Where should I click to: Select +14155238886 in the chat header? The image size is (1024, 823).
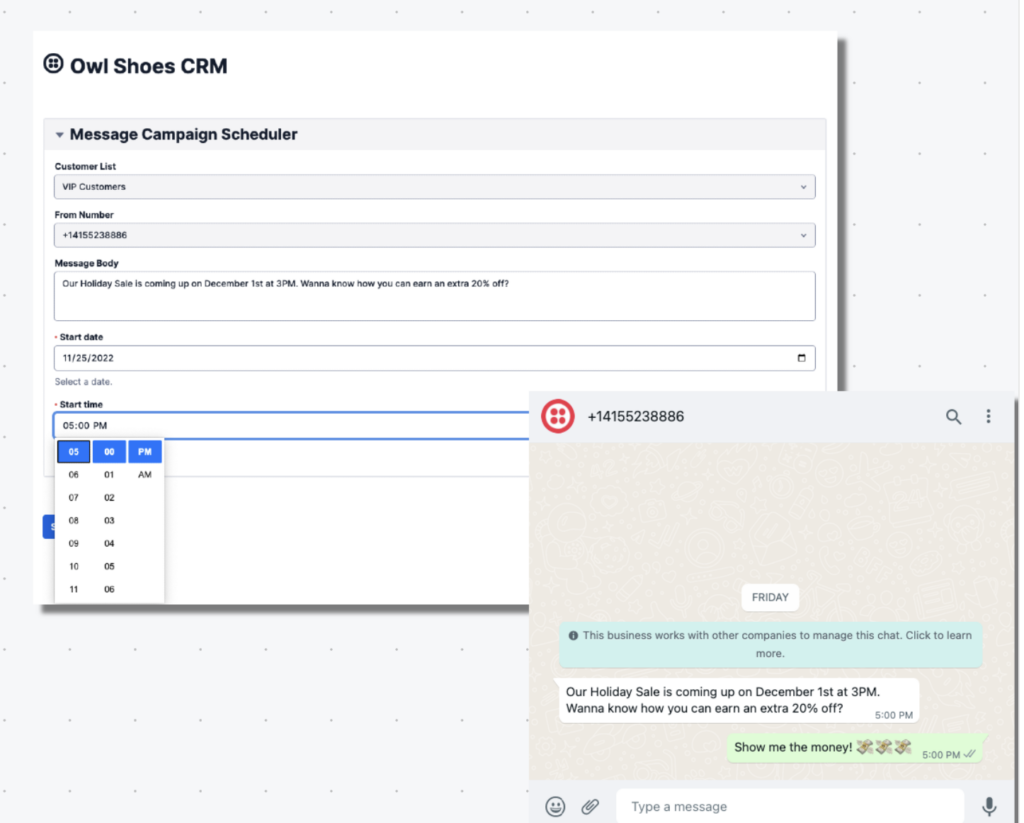(639, 416)
